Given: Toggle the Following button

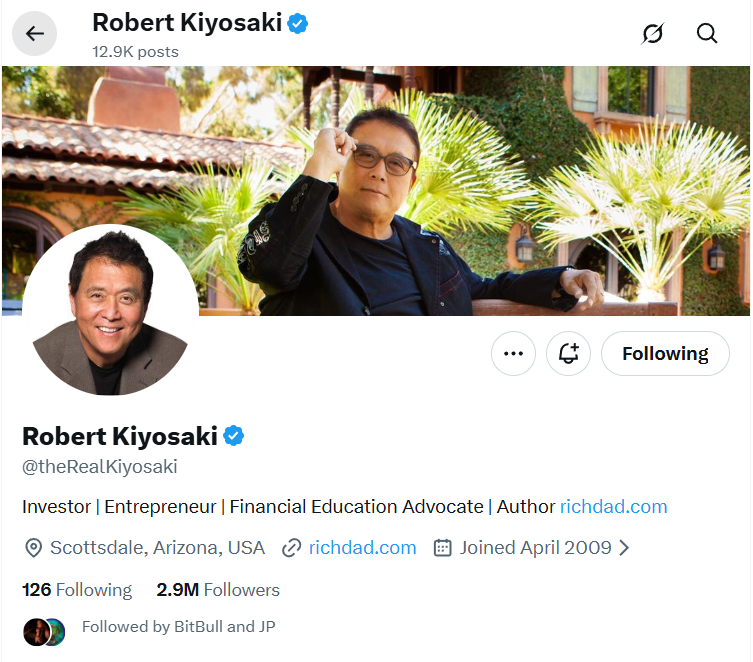Looking at the screenshot, I should pos(665,354).
